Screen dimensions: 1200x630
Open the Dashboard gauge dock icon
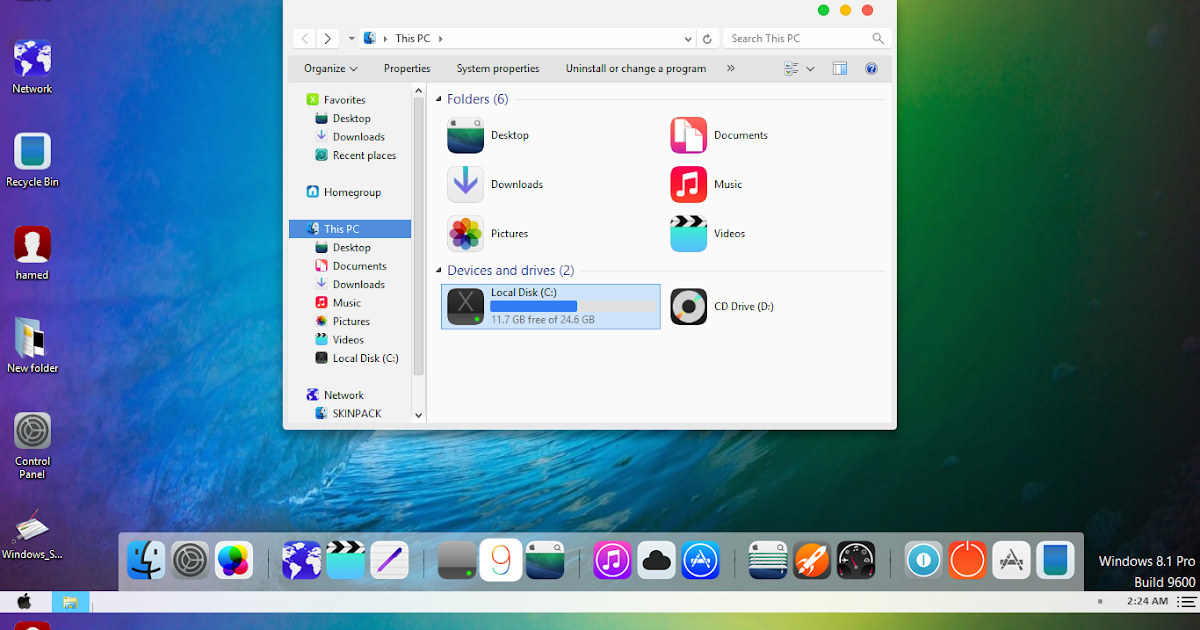point(856,560)
